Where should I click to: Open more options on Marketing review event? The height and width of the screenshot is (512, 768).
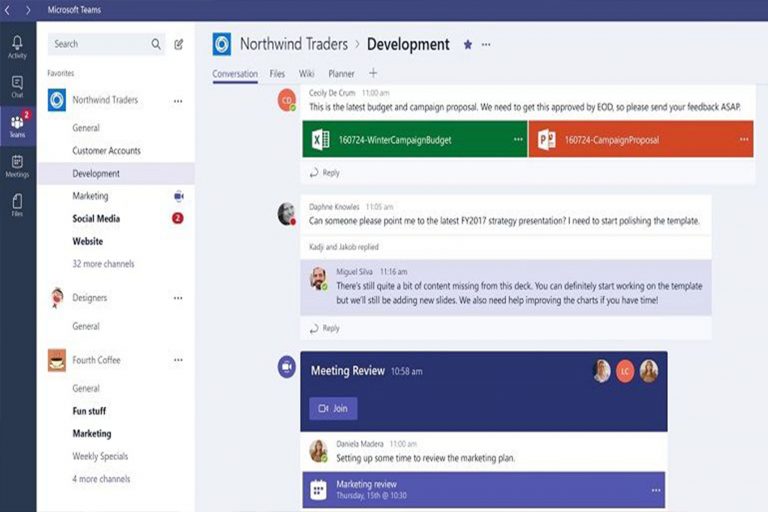click(656, 490)
